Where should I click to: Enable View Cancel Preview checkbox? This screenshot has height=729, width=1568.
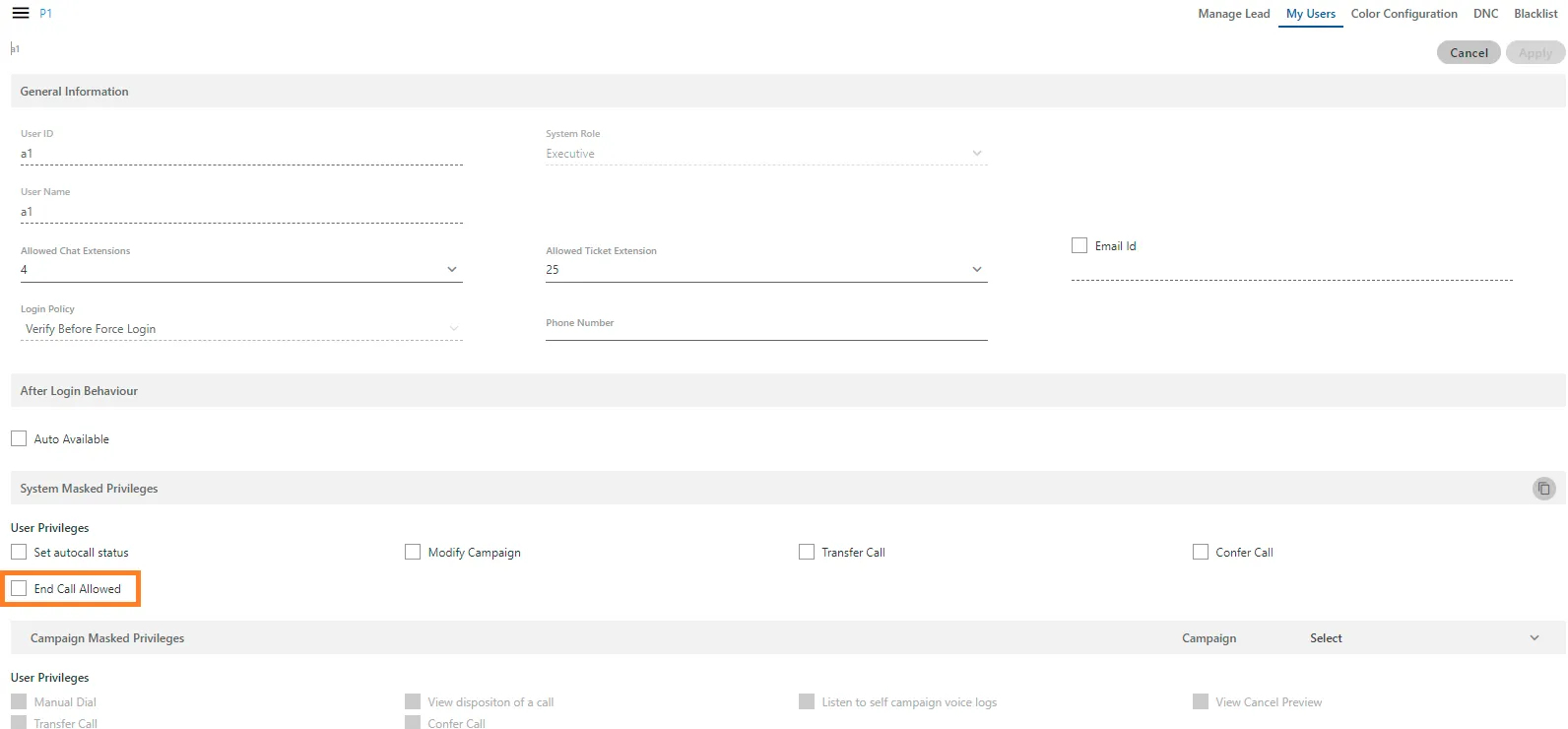[x=1201, y=701]
